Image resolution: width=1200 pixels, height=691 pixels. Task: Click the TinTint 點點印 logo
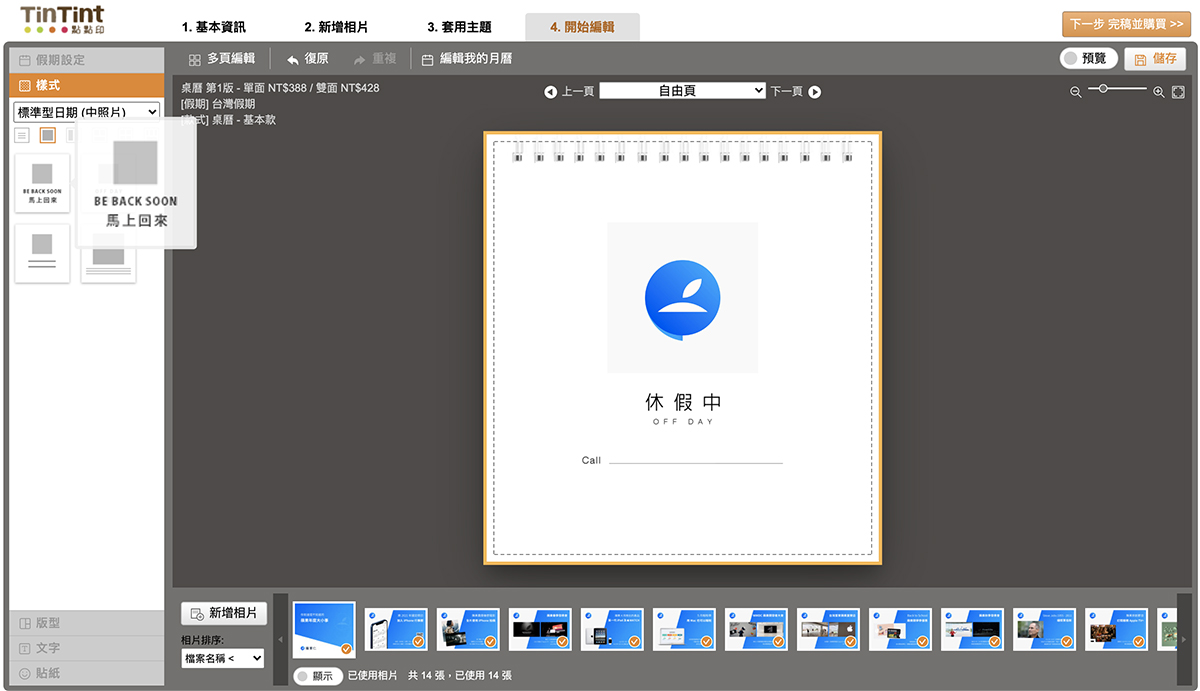click(x=60, y=19)
